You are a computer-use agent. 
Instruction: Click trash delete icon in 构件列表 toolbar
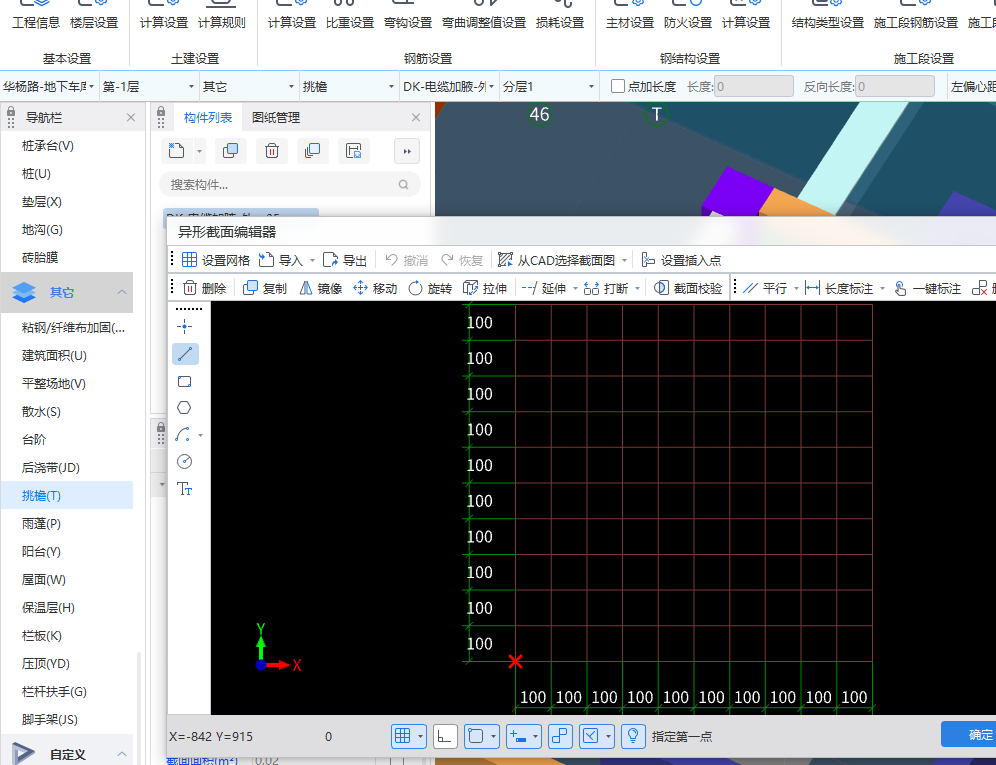(272, 151)
